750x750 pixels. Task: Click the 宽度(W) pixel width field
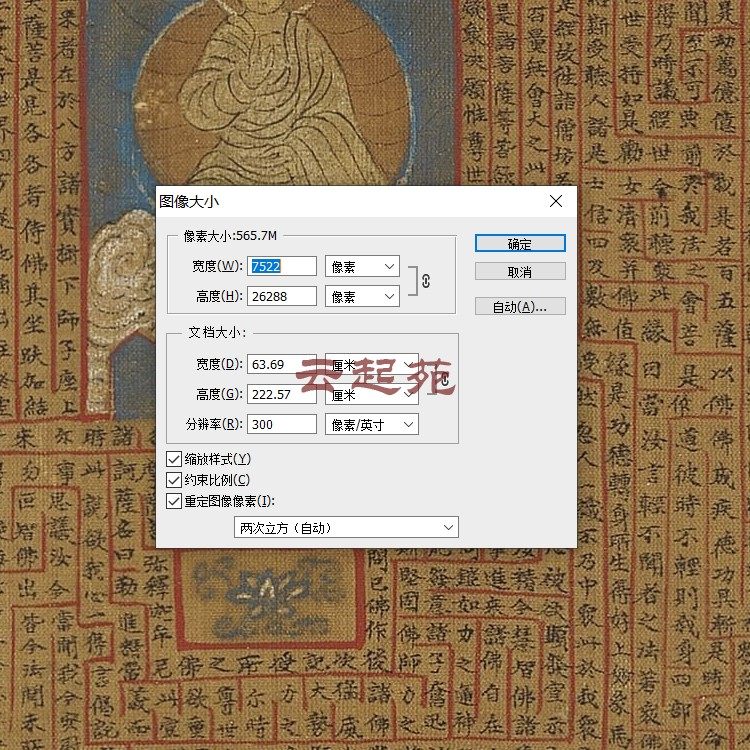[x=282, y=266]
